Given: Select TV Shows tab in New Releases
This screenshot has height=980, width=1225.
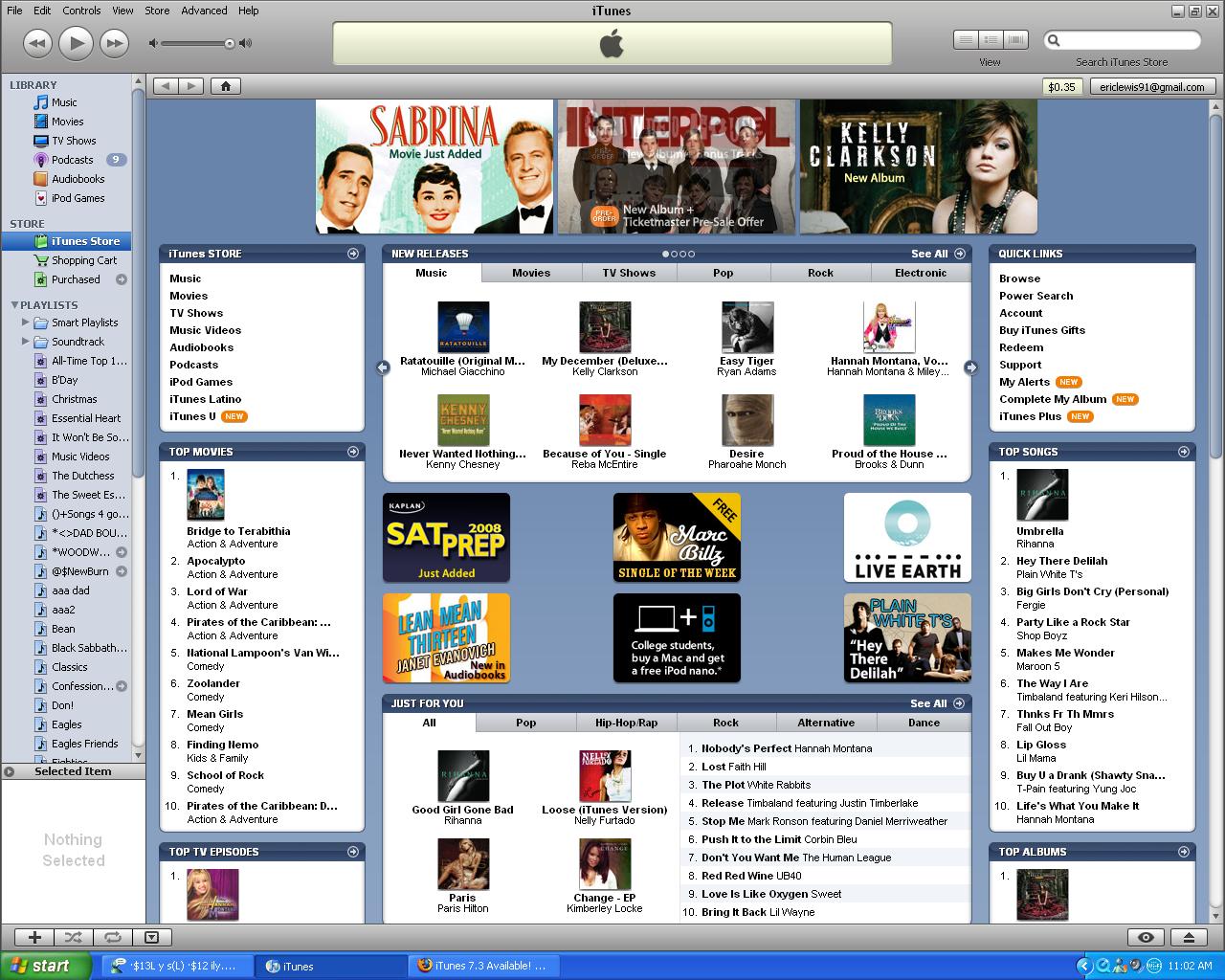Looking at the screenshot, I should (x=629, y=273).
